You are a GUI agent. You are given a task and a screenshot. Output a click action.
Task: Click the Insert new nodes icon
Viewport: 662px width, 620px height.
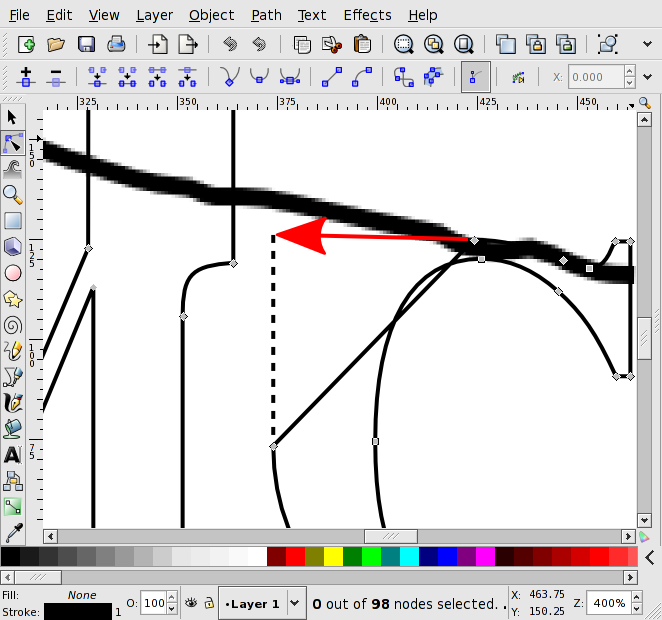26,77
